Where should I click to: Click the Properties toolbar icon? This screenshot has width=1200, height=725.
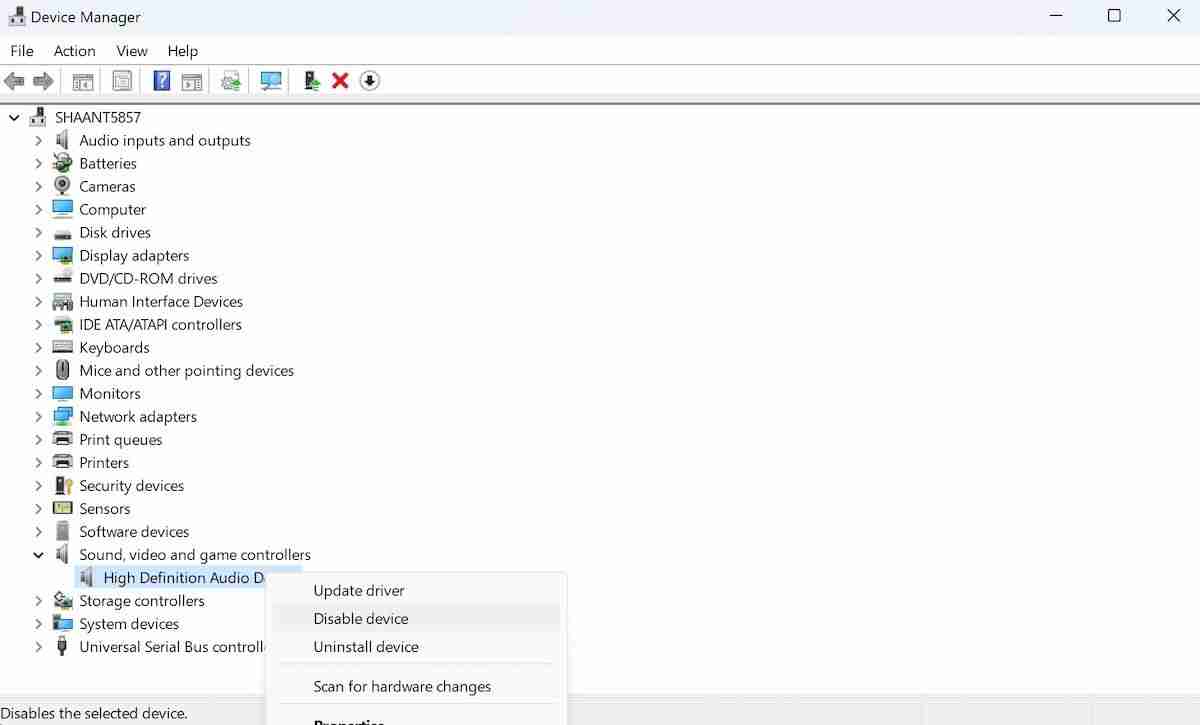(122, 80)
